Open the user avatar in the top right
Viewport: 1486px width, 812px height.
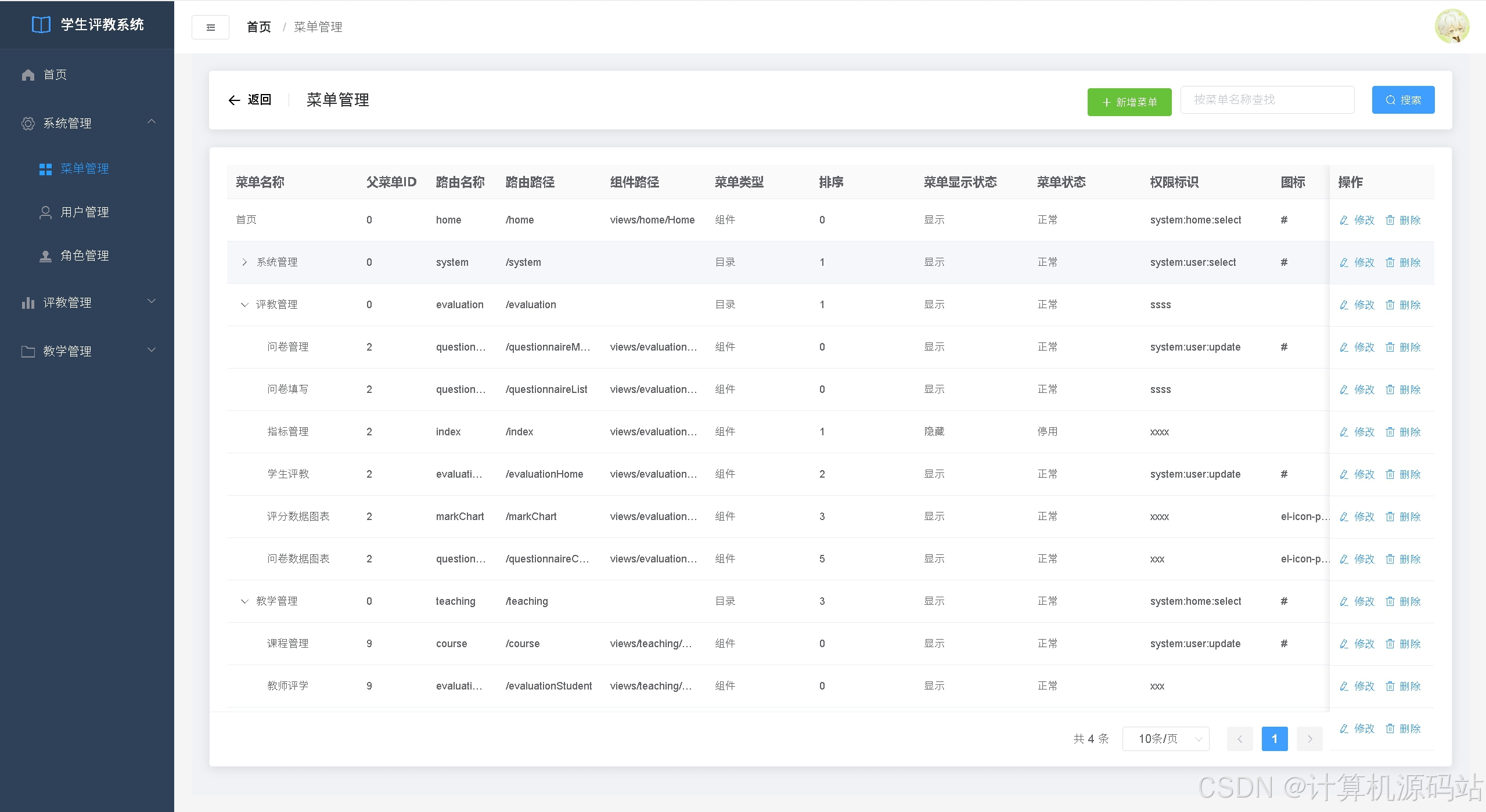[1452, 26]
